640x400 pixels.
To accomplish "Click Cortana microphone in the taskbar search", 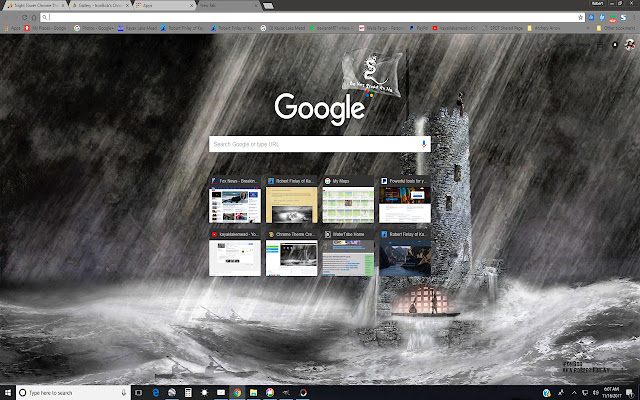I will point(124,393).
